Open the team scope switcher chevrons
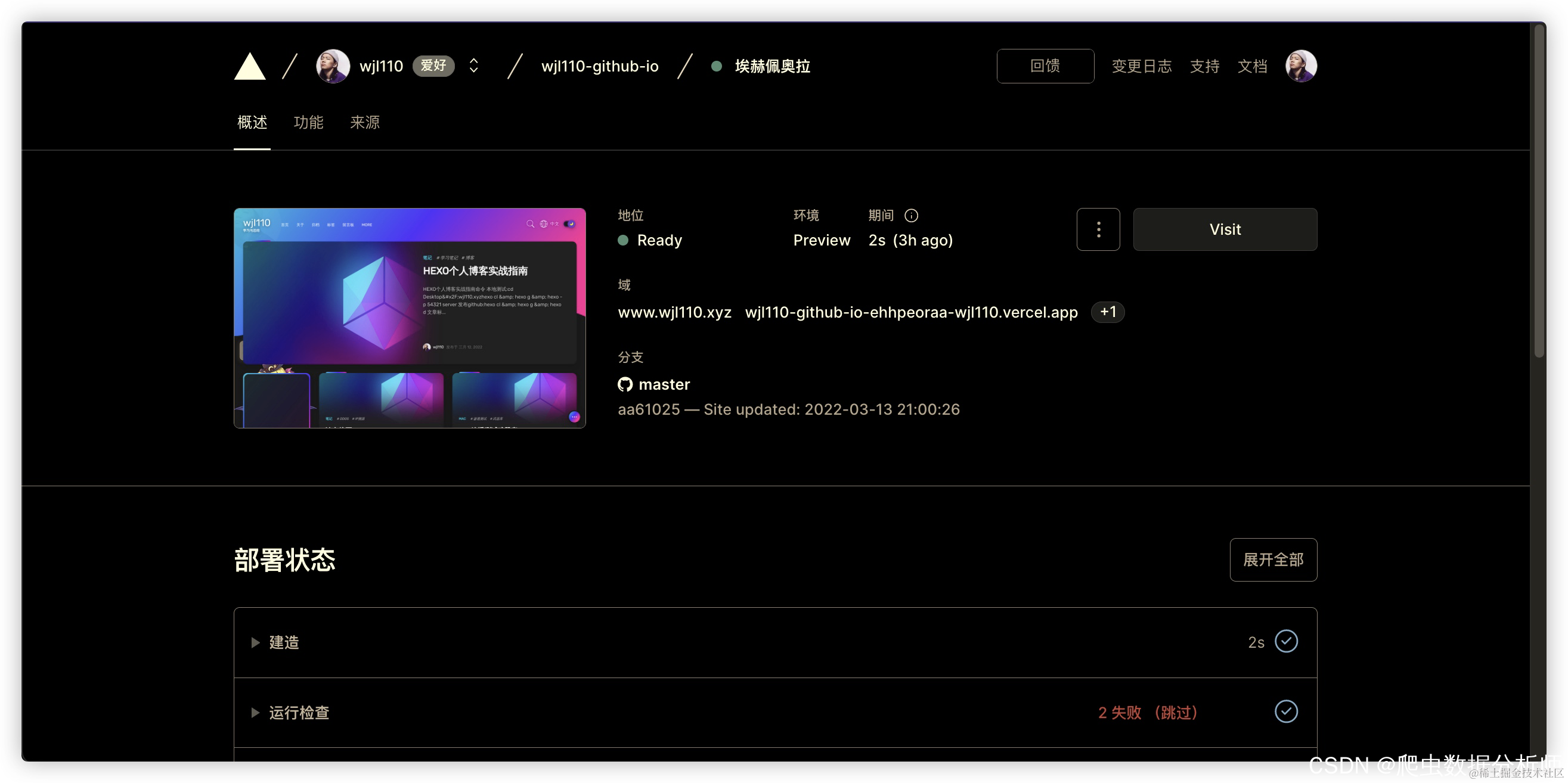This screenshot has height=783, width=1568. pyautogui.click(x=473, y=66)
